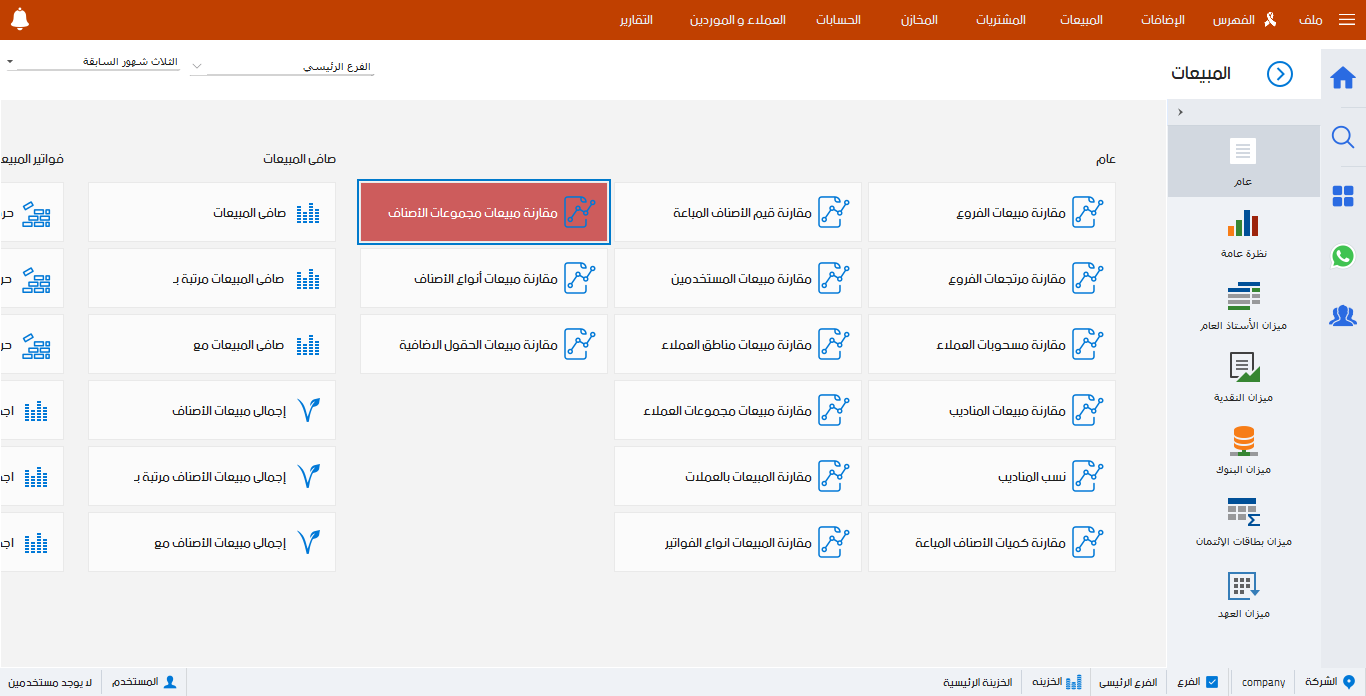
Task: Click the search icon on the right edge
Action: [x=1343, y=138]
